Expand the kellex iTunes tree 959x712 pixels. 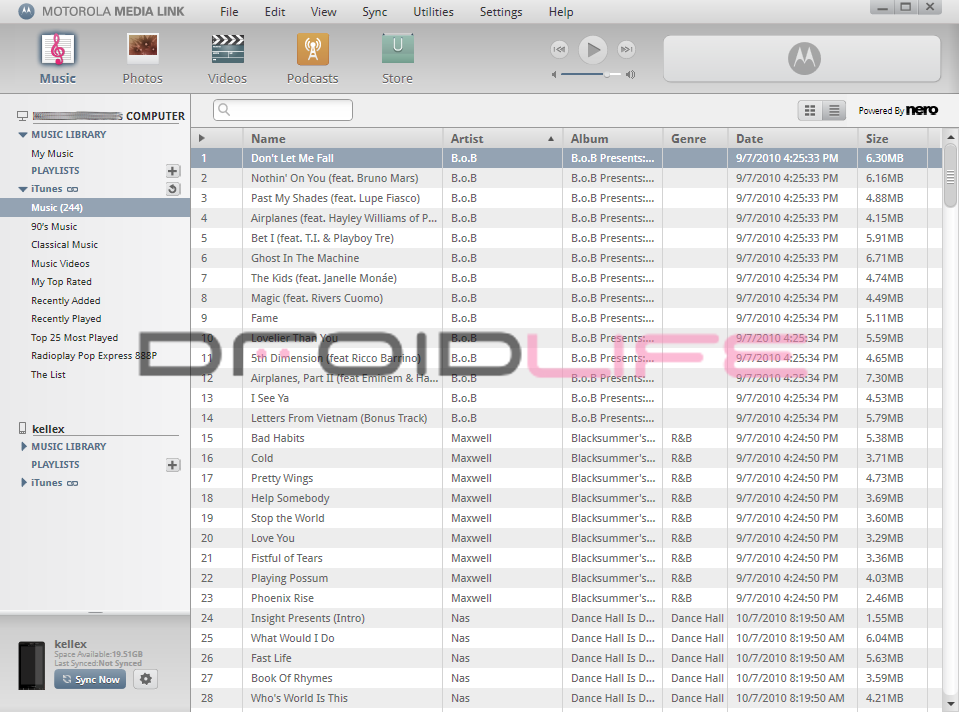click(x=24, y=483)
